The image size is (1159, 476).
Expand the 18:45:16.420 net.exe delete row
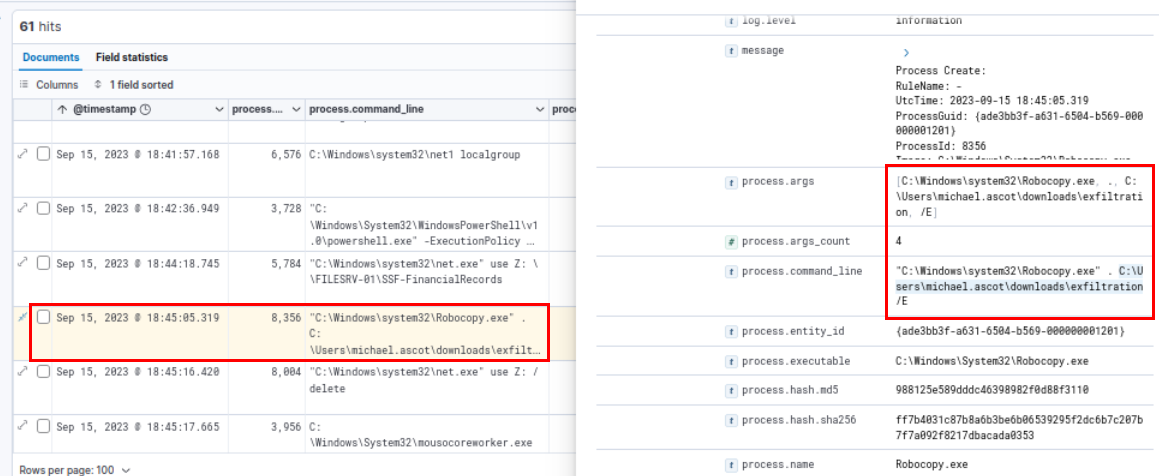[x=22, y=371]
